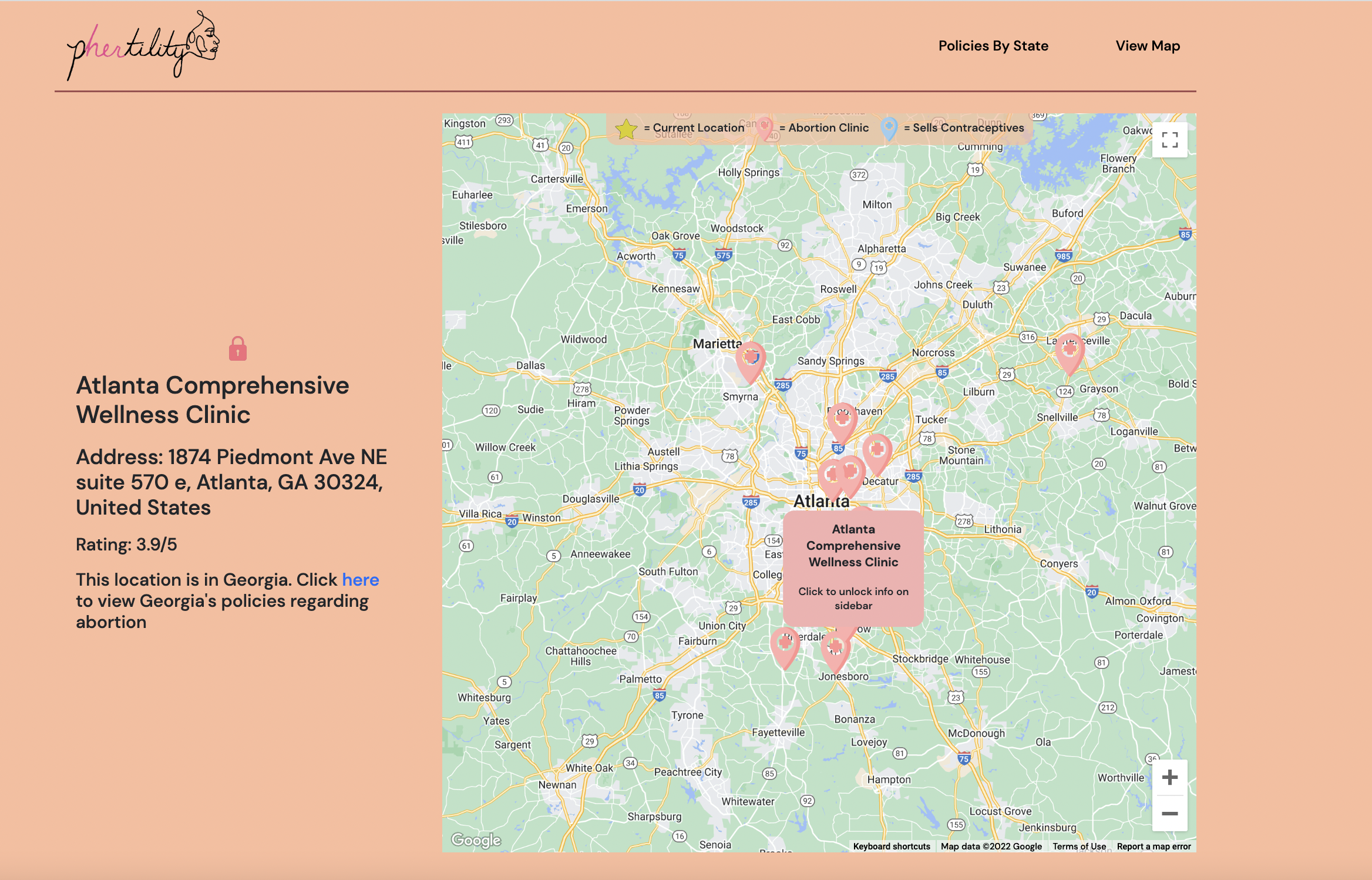Image resolution: width=1372 pixels, height=880 pixels.
Task: Open the View Map page
Action: coord(1147,46)
